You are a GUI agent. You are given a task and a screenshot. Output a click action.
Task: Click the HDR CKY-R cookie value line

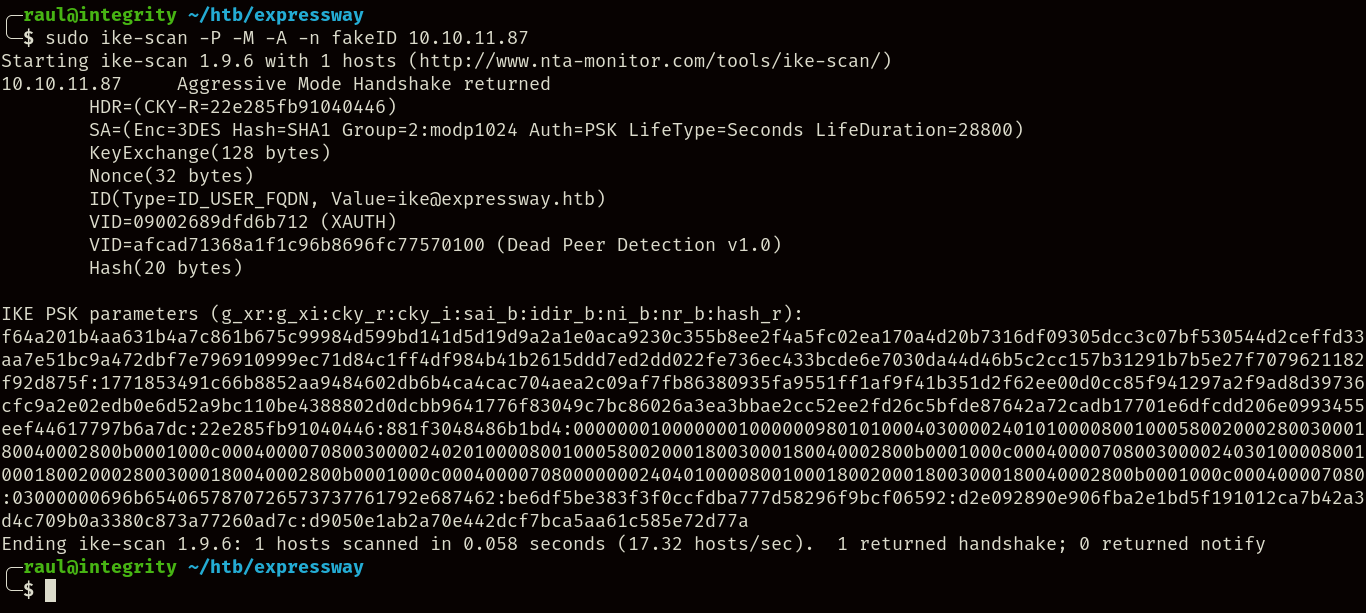point(243,107)
